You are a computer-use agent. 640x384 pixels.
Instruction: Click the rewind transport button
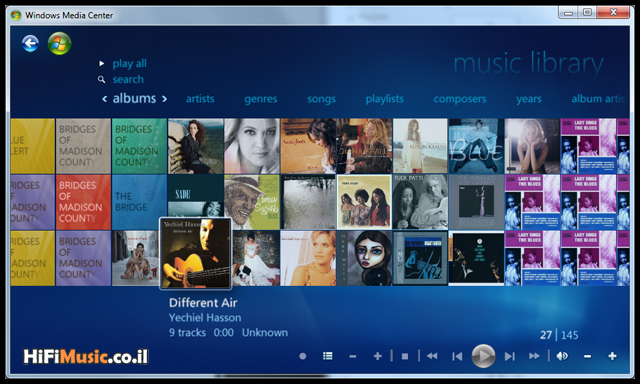(432, 356)
